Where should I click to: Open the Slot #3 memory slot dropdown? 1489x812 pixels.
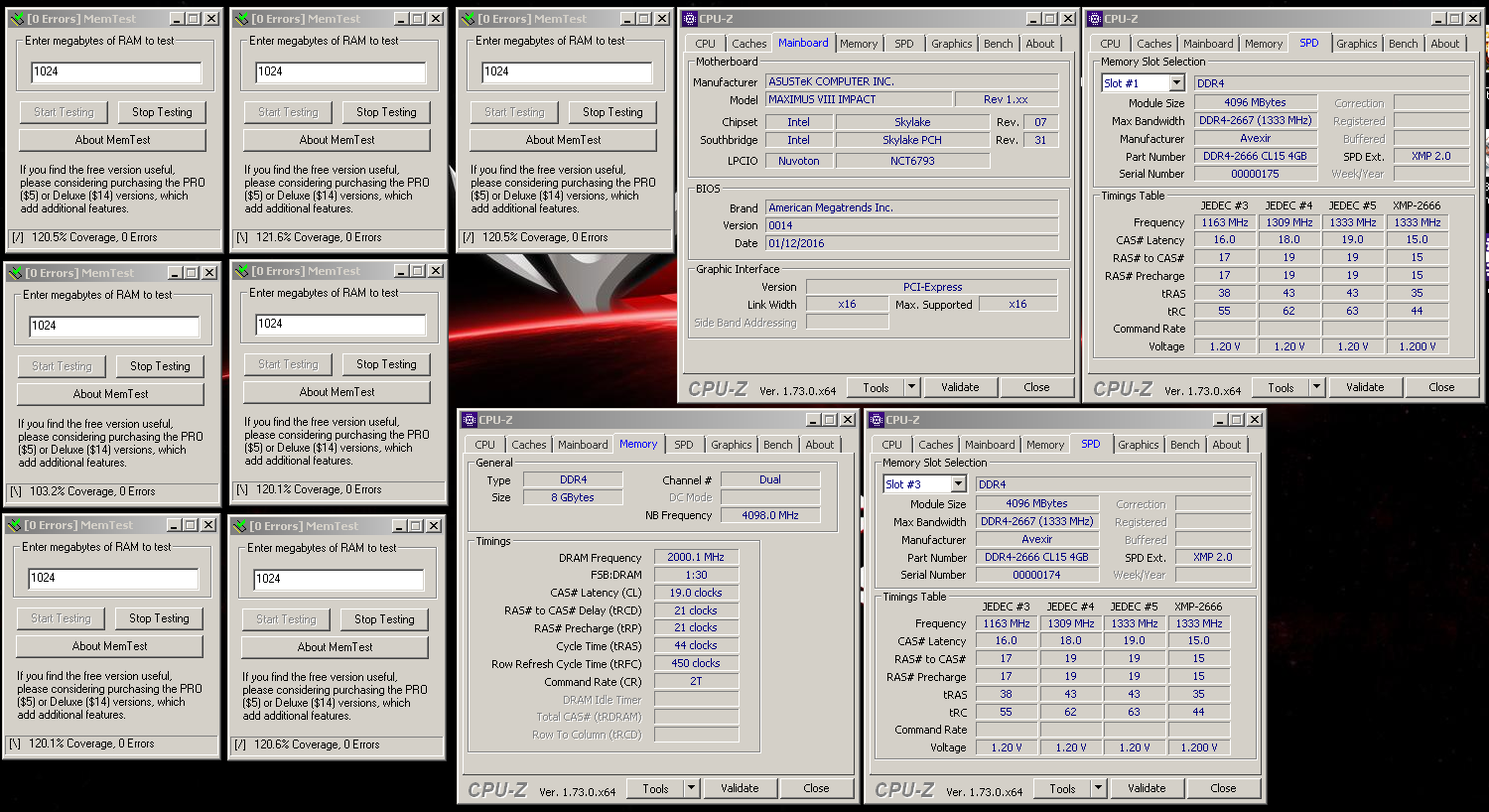959,484
